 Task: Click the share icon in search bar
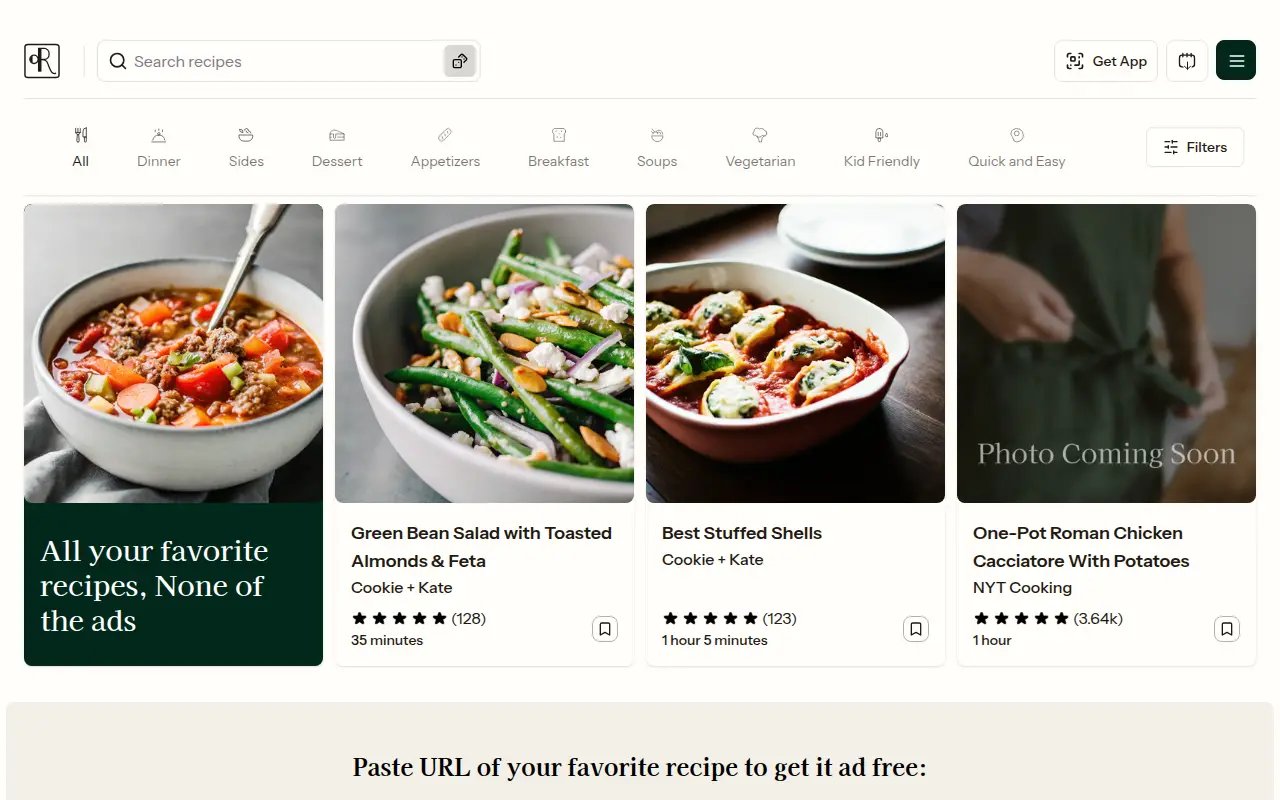click(x=460, y=61)
